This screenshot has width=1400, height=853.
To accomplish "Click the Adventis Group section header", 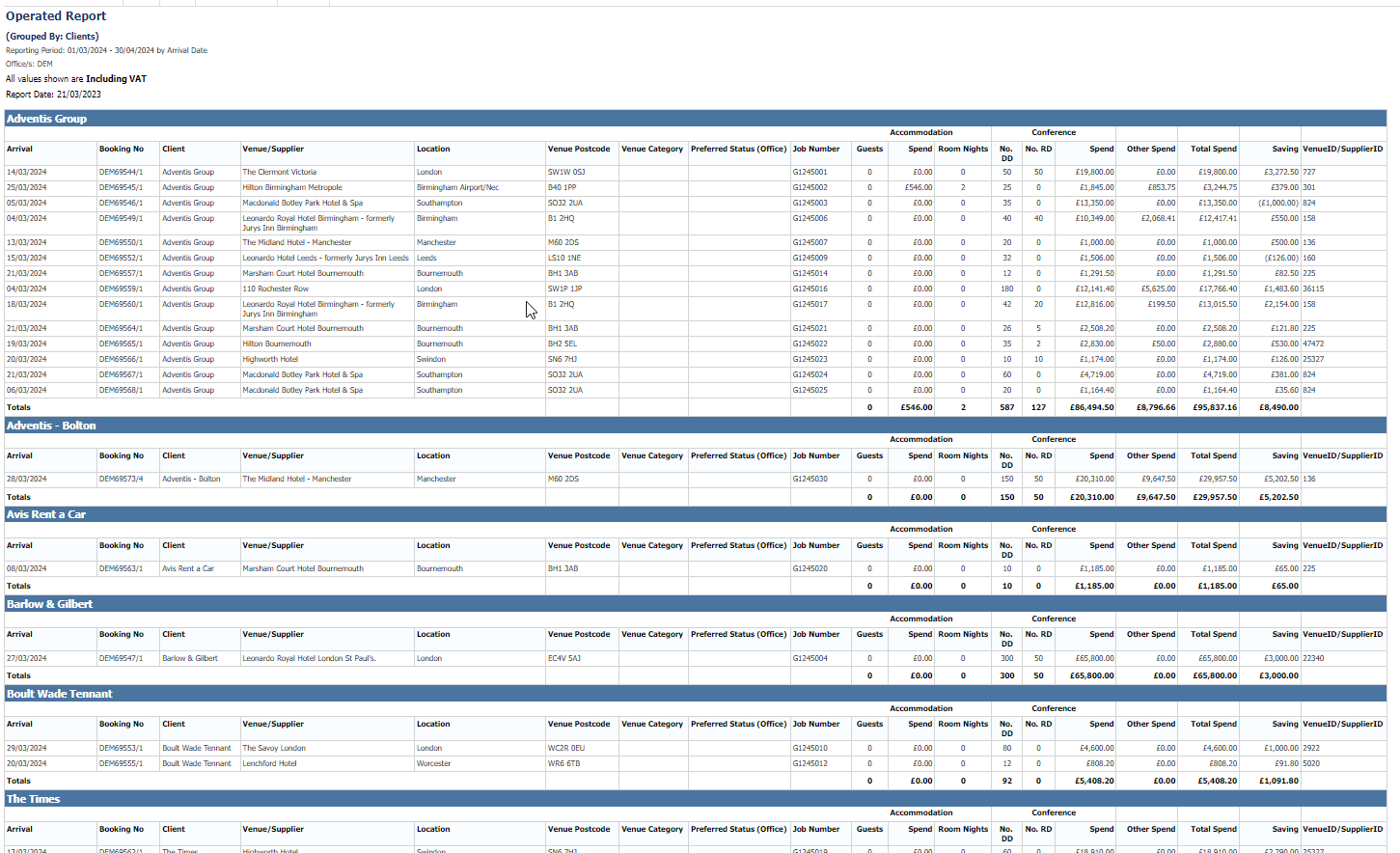I will (695, 119).
